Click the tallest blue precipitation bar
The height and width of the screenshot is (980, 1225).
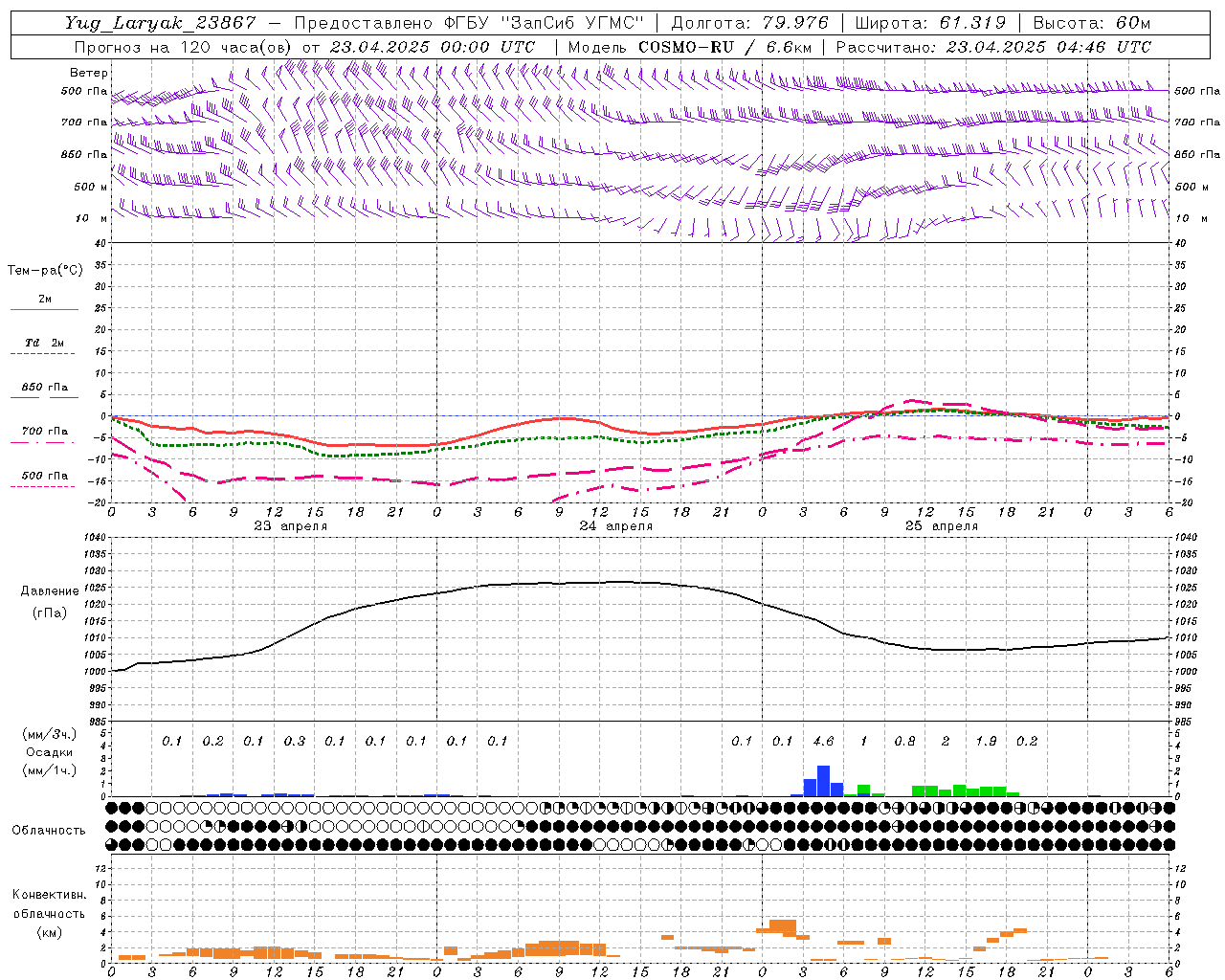click(x=823, y=781)
